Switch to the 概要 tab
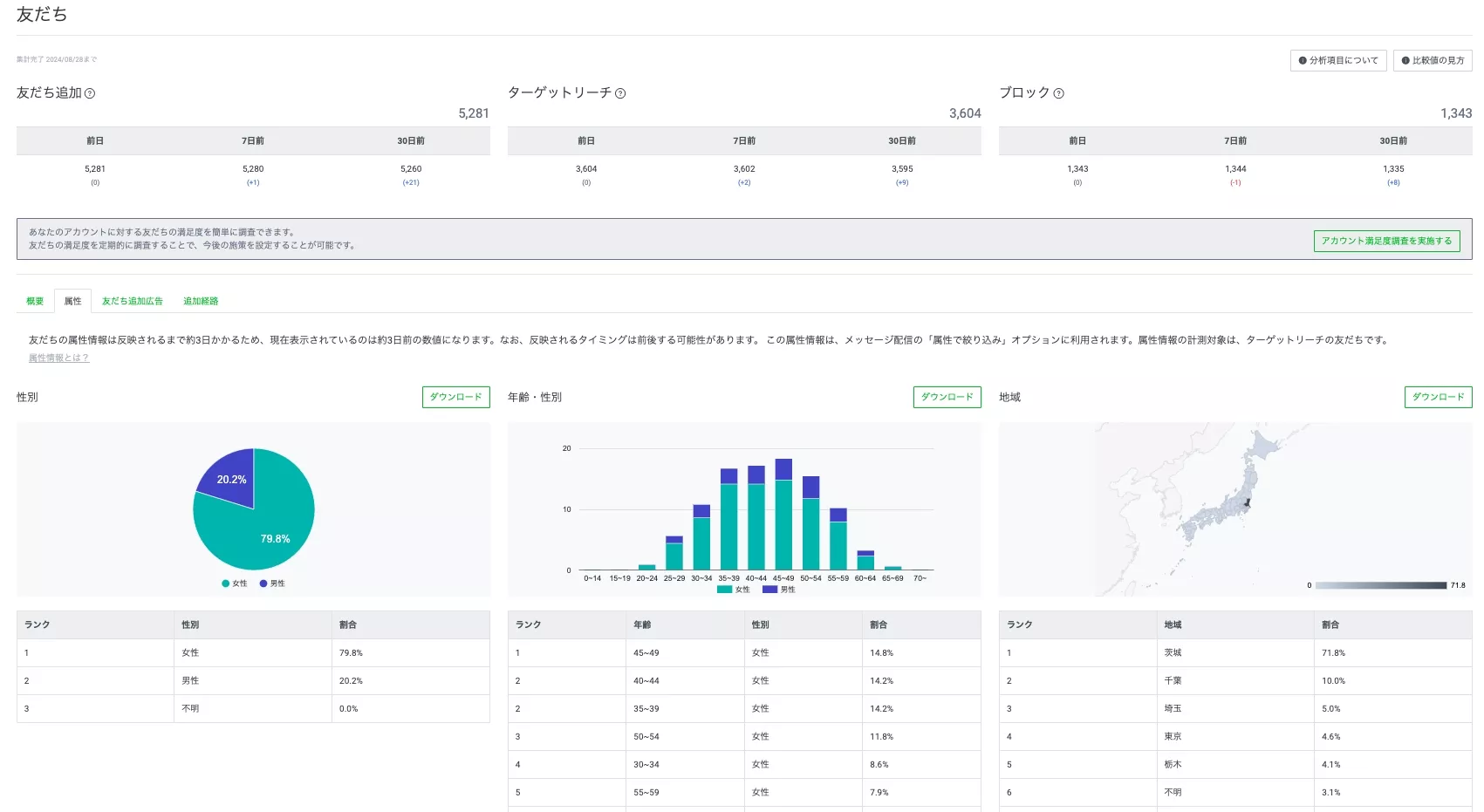This screenshot has width=1484, height=812. point(35,301)
